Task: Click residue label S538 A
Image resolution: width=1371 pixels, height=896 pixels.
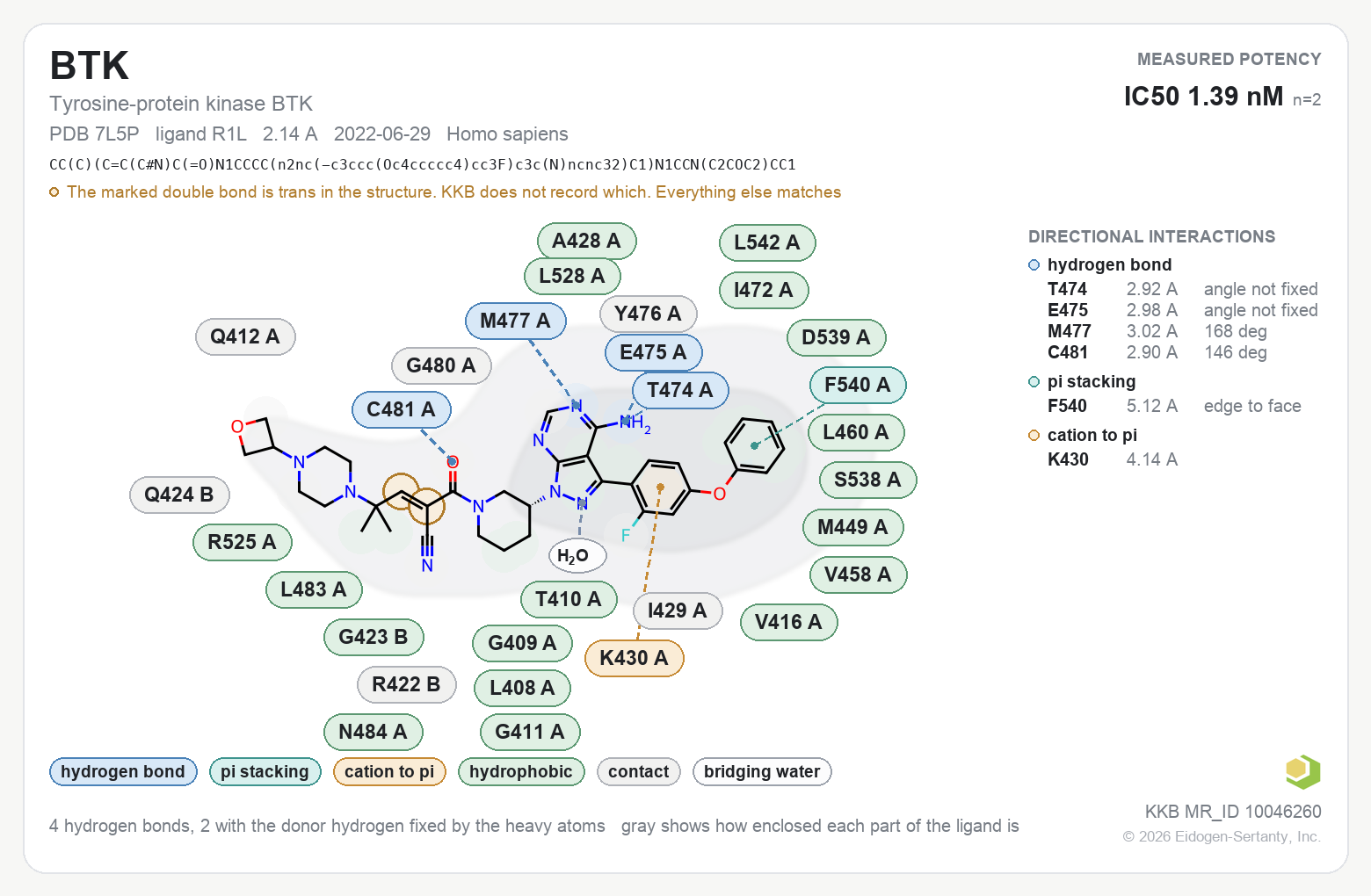Action: point(867,480)
